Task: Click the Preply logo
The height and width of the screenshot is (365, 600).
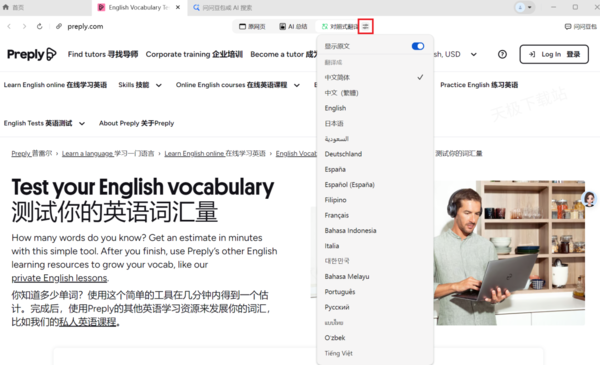Action: [32, 54]
